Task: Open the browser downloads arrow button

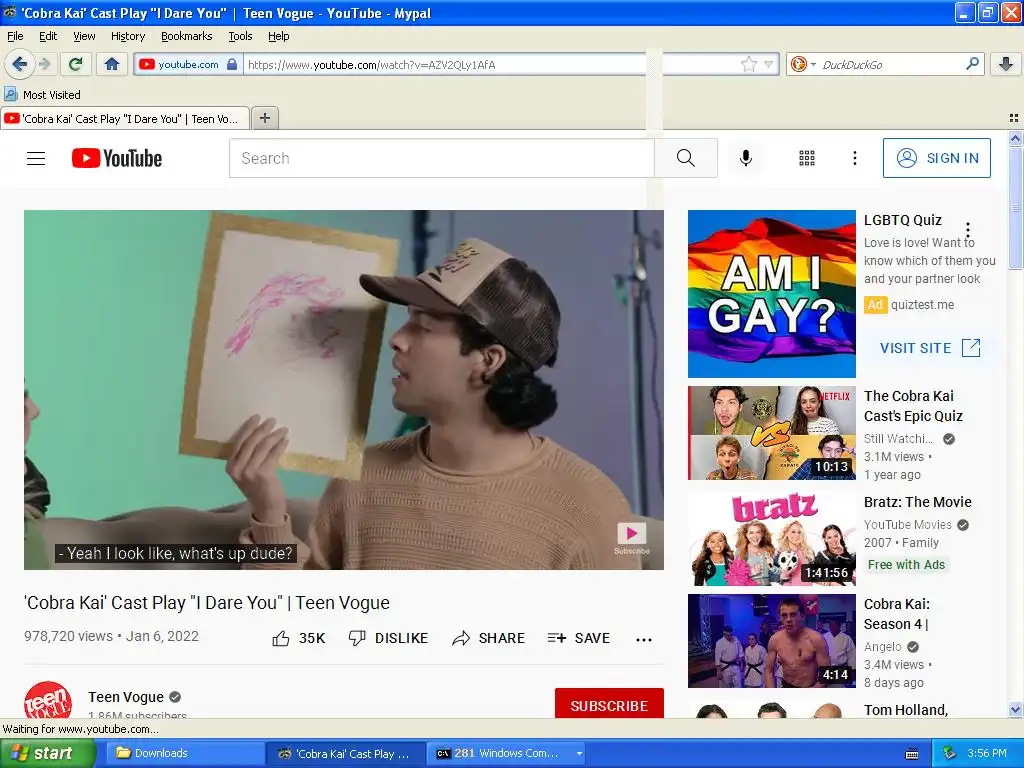Action: point(1006,64)
